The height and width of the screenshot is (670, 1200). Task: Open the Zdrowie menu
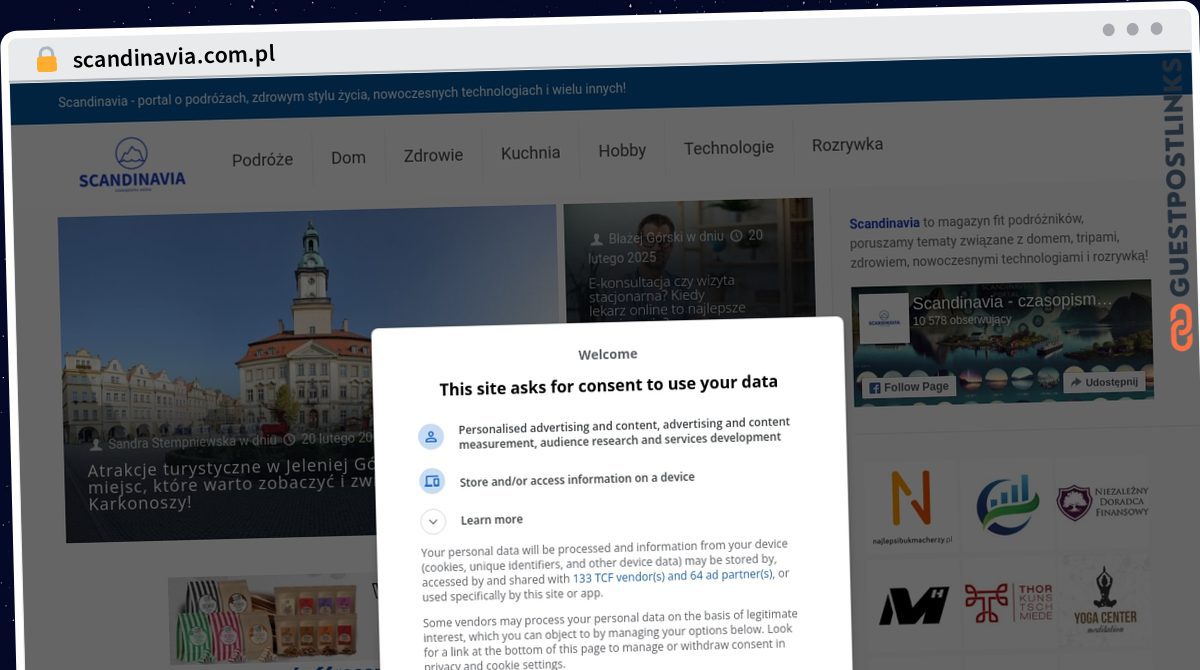point(433,155)
